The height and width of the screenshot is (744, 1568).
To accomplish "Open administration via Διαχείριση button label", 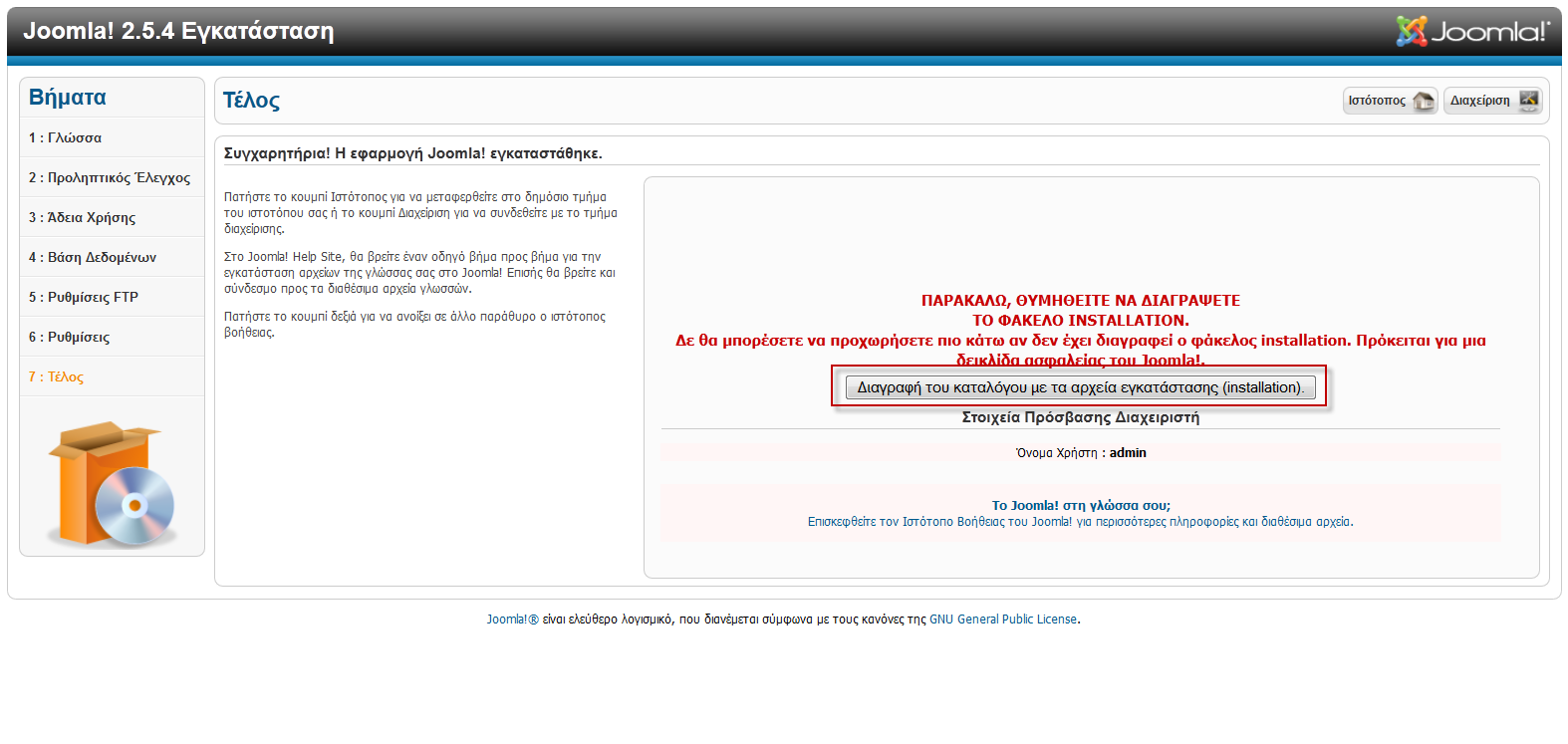I will pos(1479,101).
